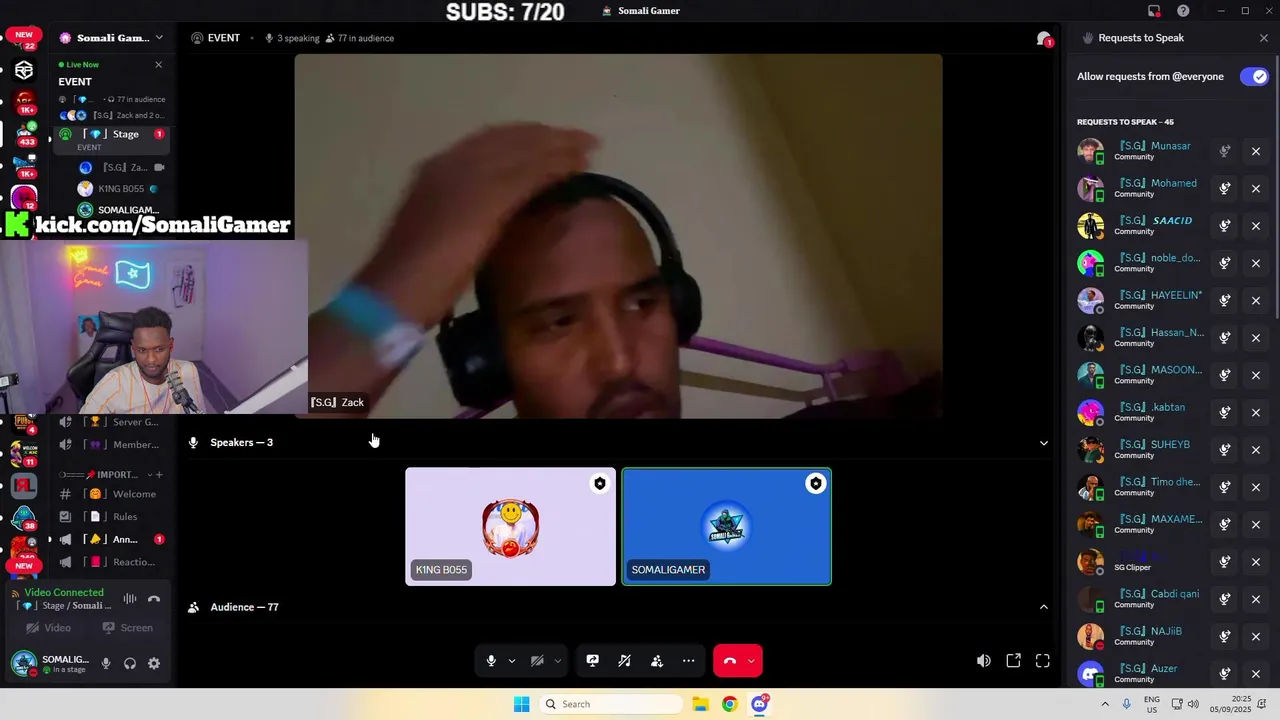1280x720 pixels.
Task: Open the Member... channel
Action: (111, 445)
